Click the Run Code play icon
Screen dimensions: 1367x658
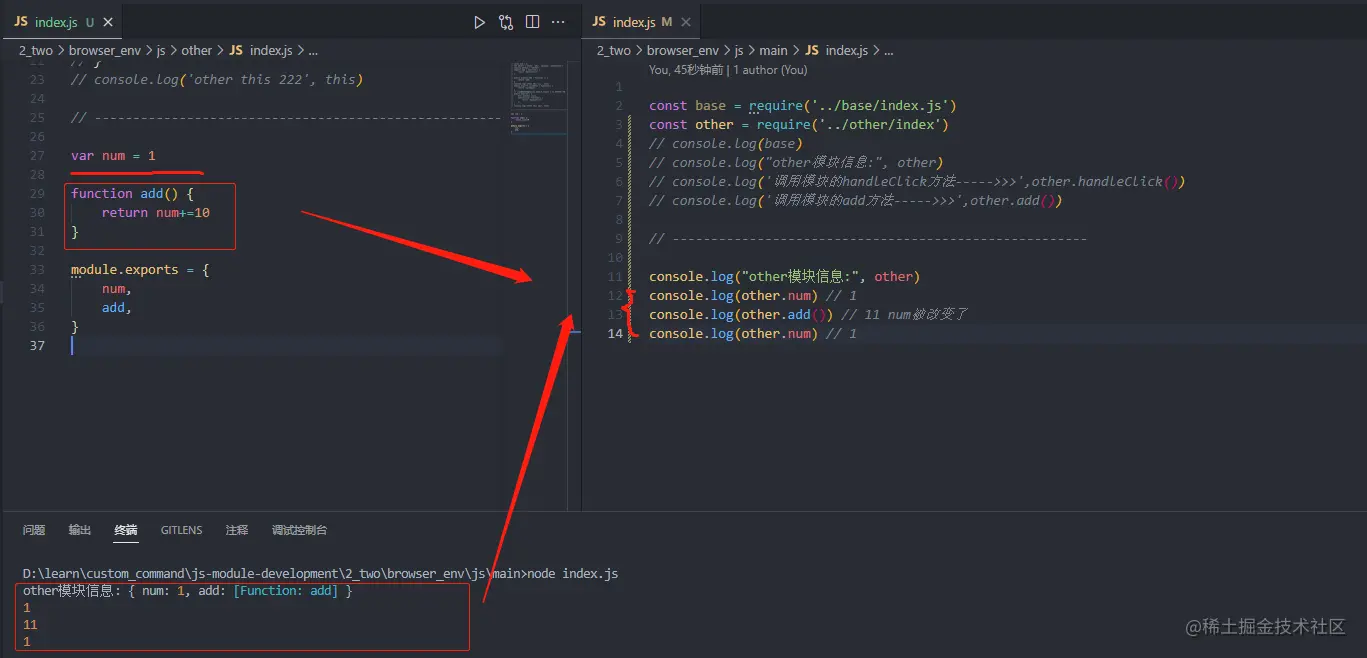point(479,22)
